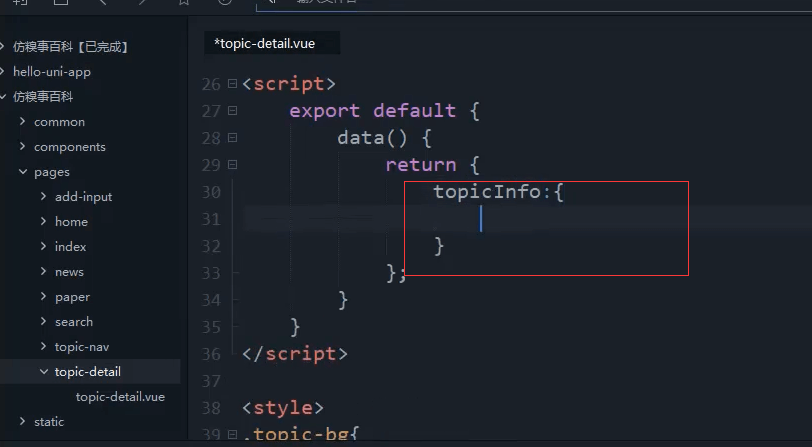The image size is (812, 447).
Task: Expand the components folder arrow
Action: tap(22, 146)
